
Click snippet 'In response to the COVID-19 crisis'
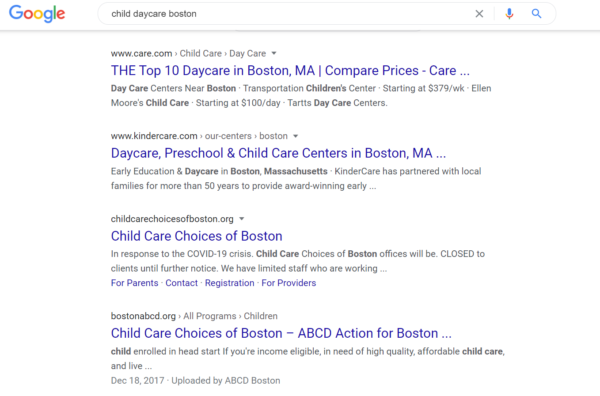[x=182, y=254]
